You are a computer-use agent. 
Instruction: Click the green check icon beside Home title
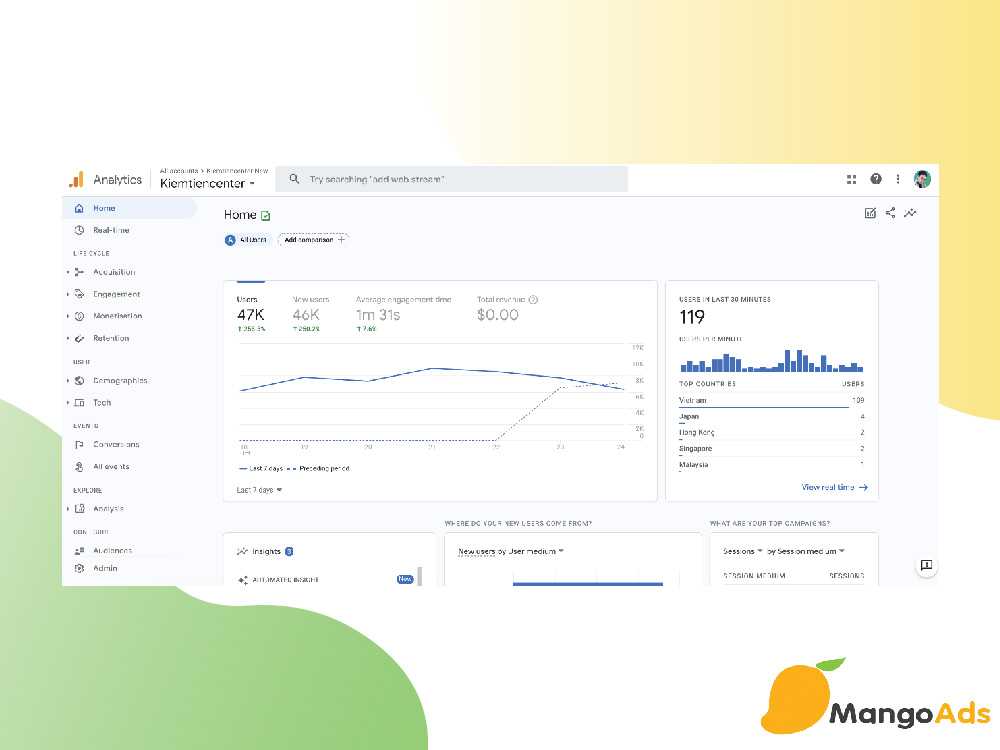tap(266, 216)
